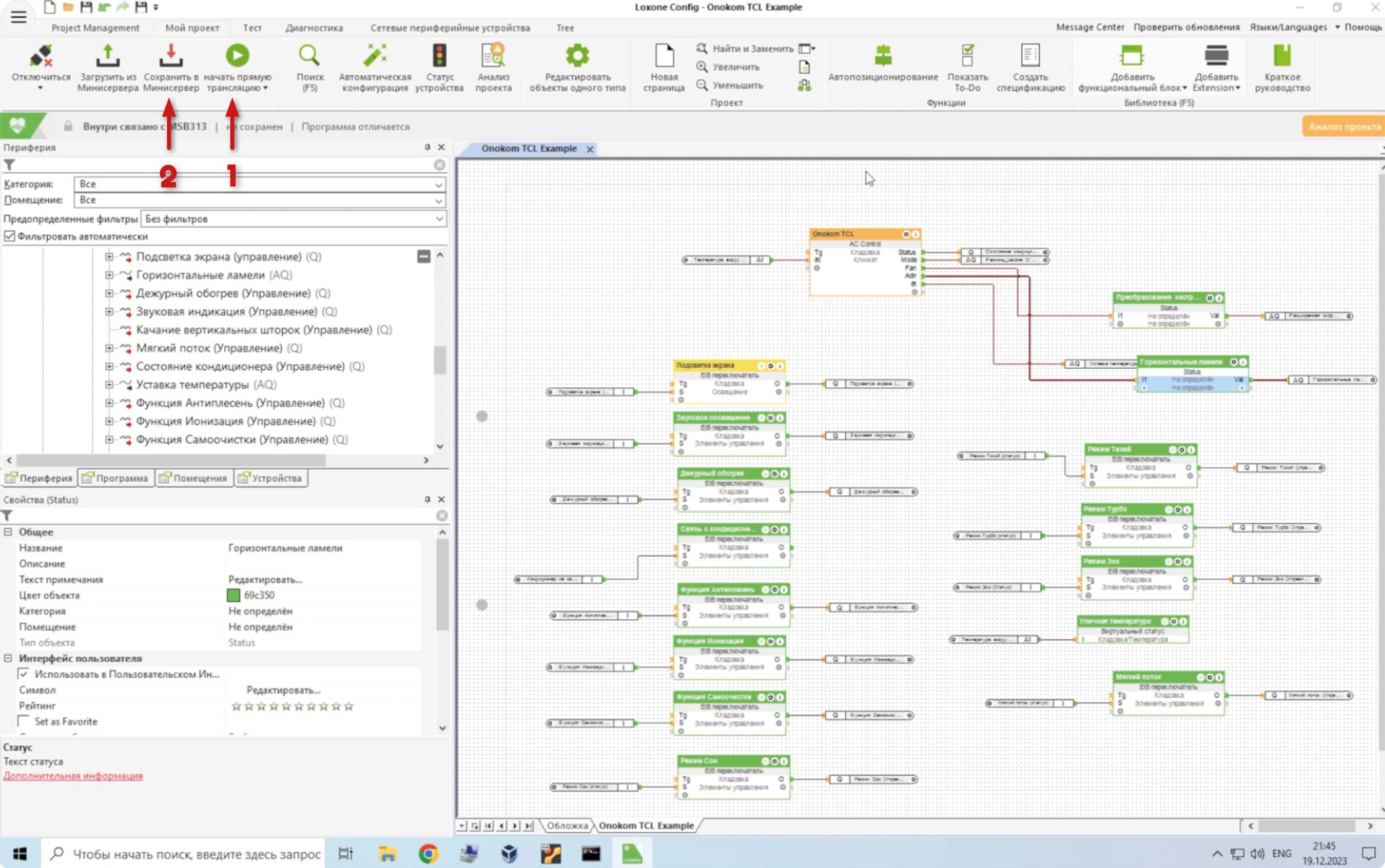Open the Диагностика ribbon tab

[314, 27]
